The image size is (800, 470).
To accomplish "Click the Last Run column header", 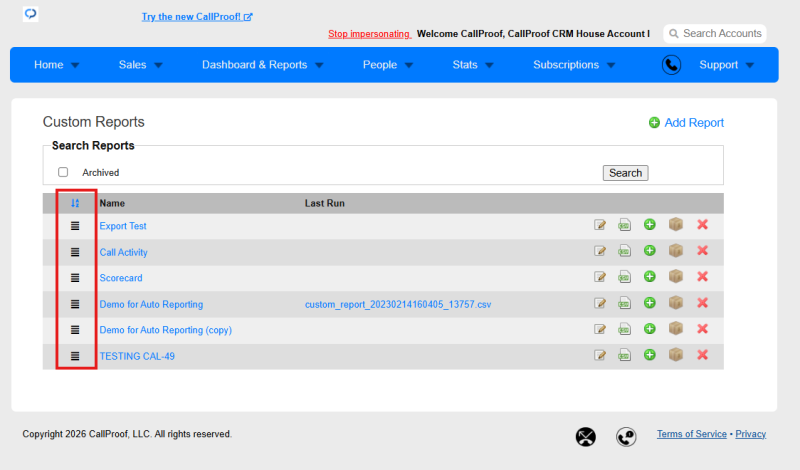I will click(x=324, y=203).
